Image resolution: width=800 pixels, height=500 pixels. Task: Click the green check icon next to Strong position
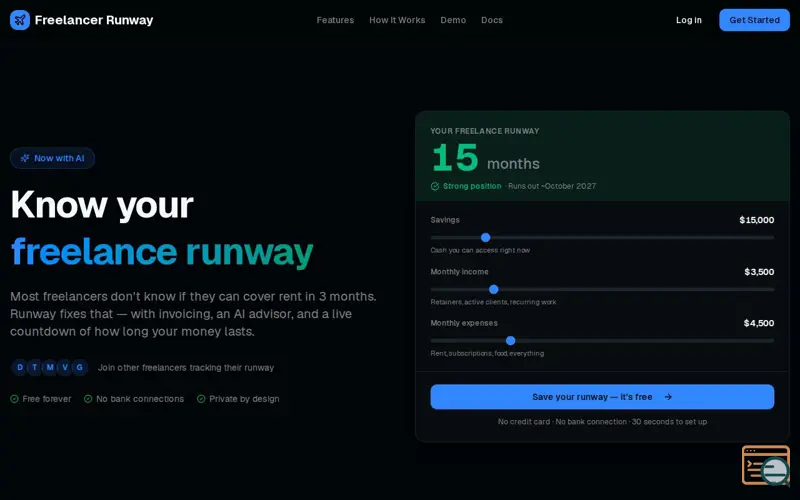click(x=435, y=186)
